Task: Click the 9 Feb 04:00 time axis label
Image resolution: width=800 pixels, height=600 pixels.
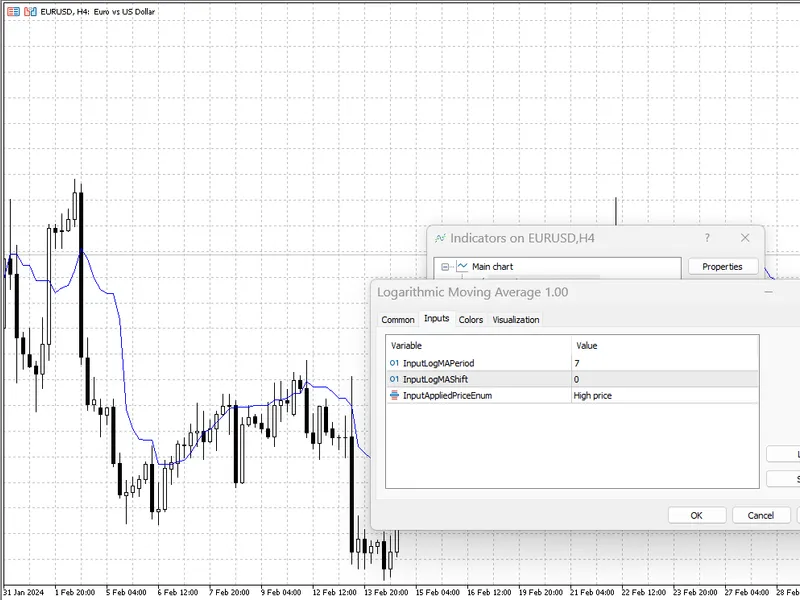Action: tap(281, 592)
